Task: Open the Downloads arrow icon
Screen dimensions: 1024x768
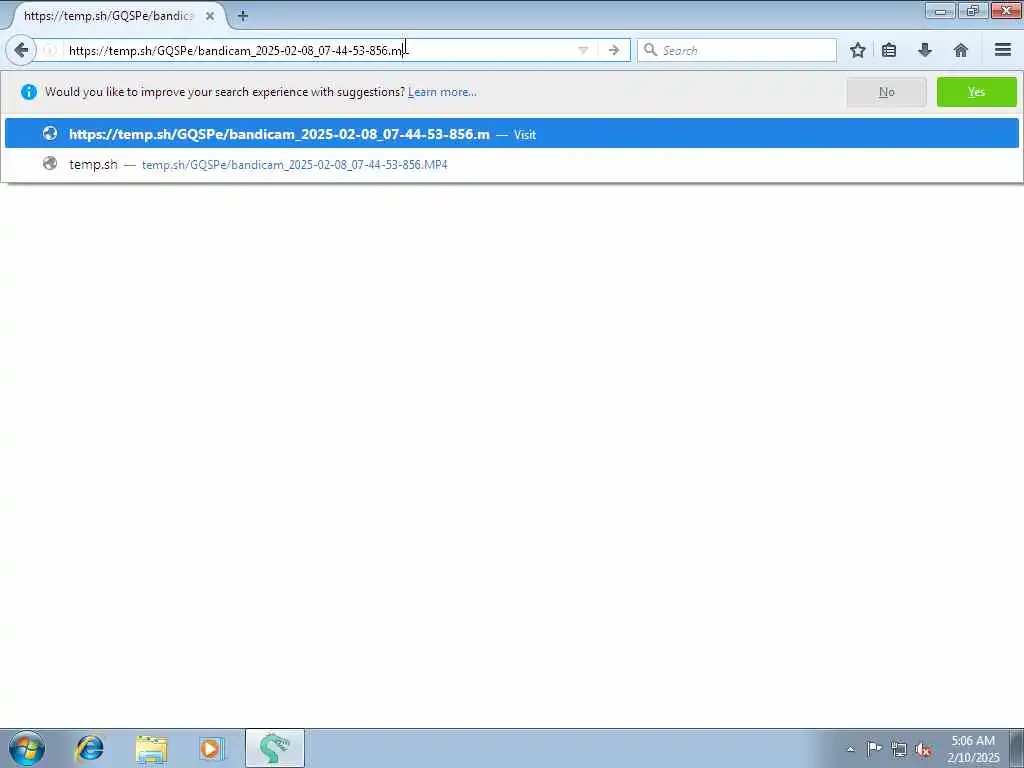Action: point(925,50)
